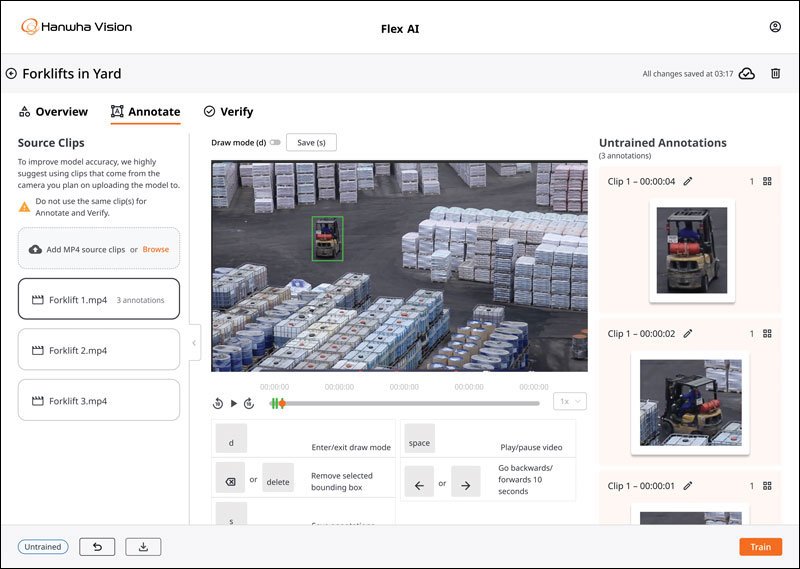
Task: Click the orange Train button
Action: pyautogui.click(x=760, y=547)
